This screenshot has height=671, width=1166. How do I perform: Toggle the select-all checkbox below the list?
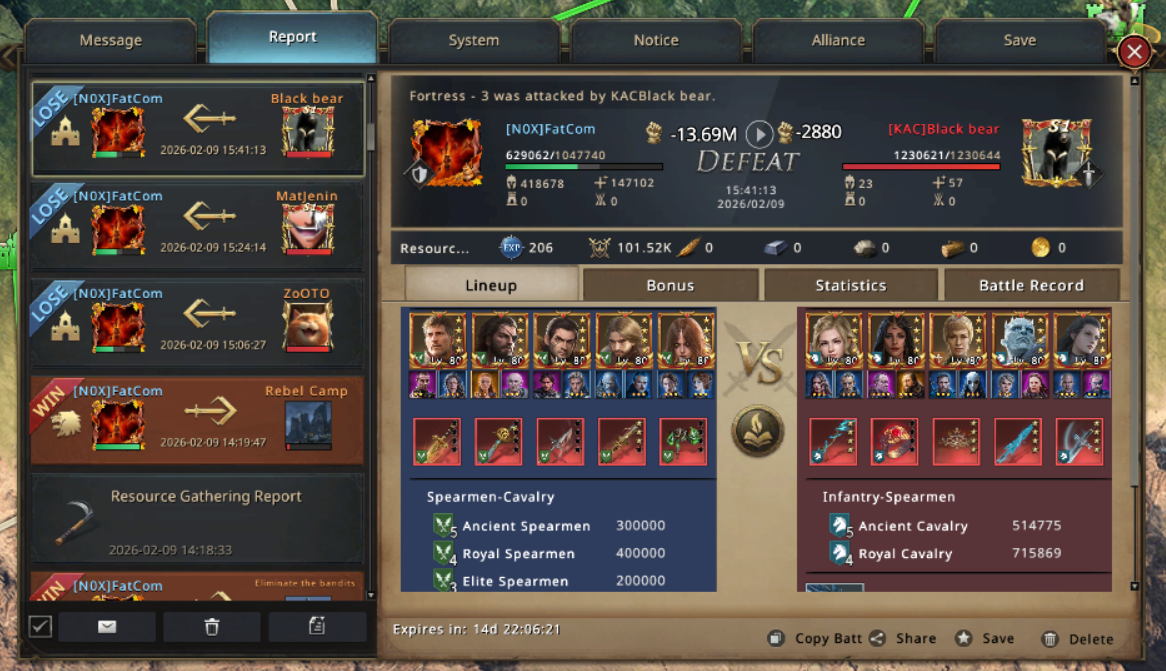coord(41,626)
